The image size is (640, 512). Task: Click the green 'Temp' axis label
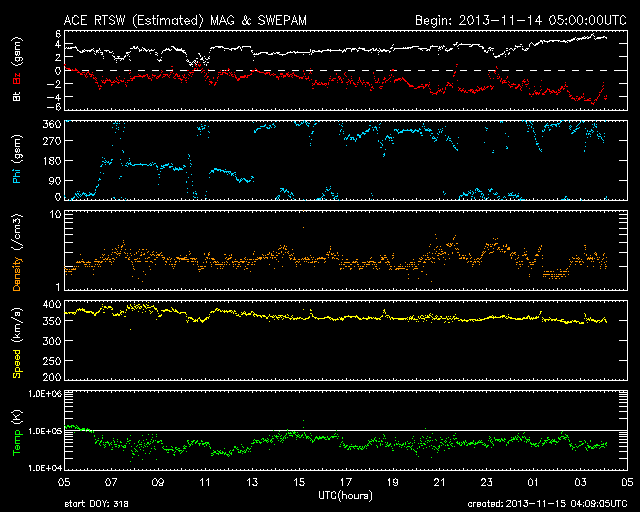(17, 442)
